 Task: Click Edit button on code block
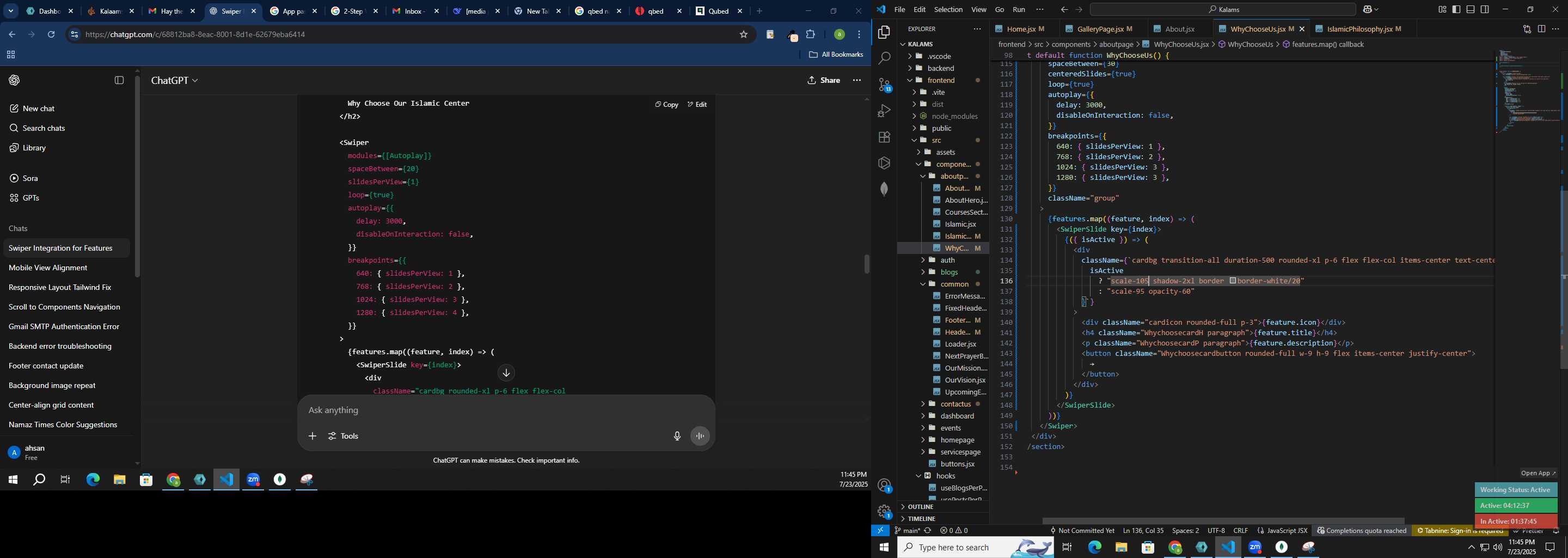[697, 105]
